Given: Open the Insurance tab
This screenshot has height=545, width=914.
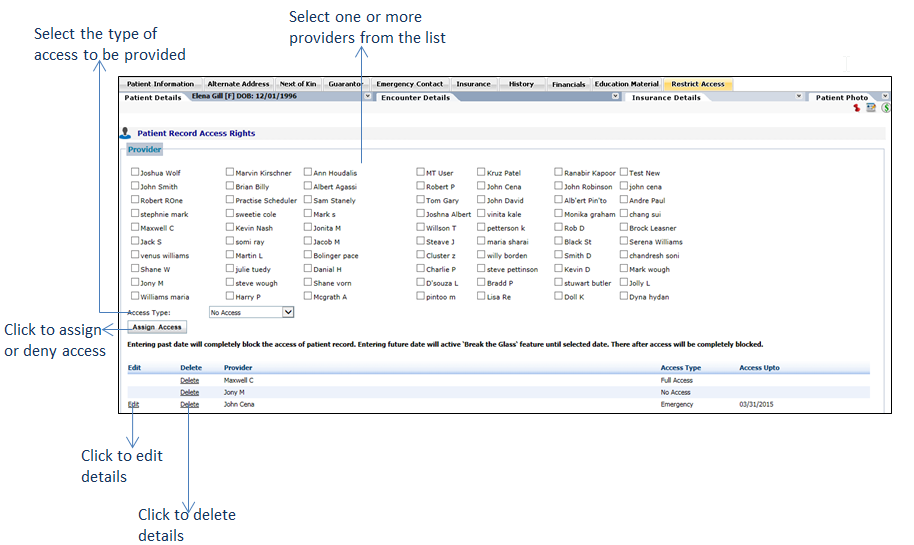Looking at the screenshot, I should (x=473, y=84).
